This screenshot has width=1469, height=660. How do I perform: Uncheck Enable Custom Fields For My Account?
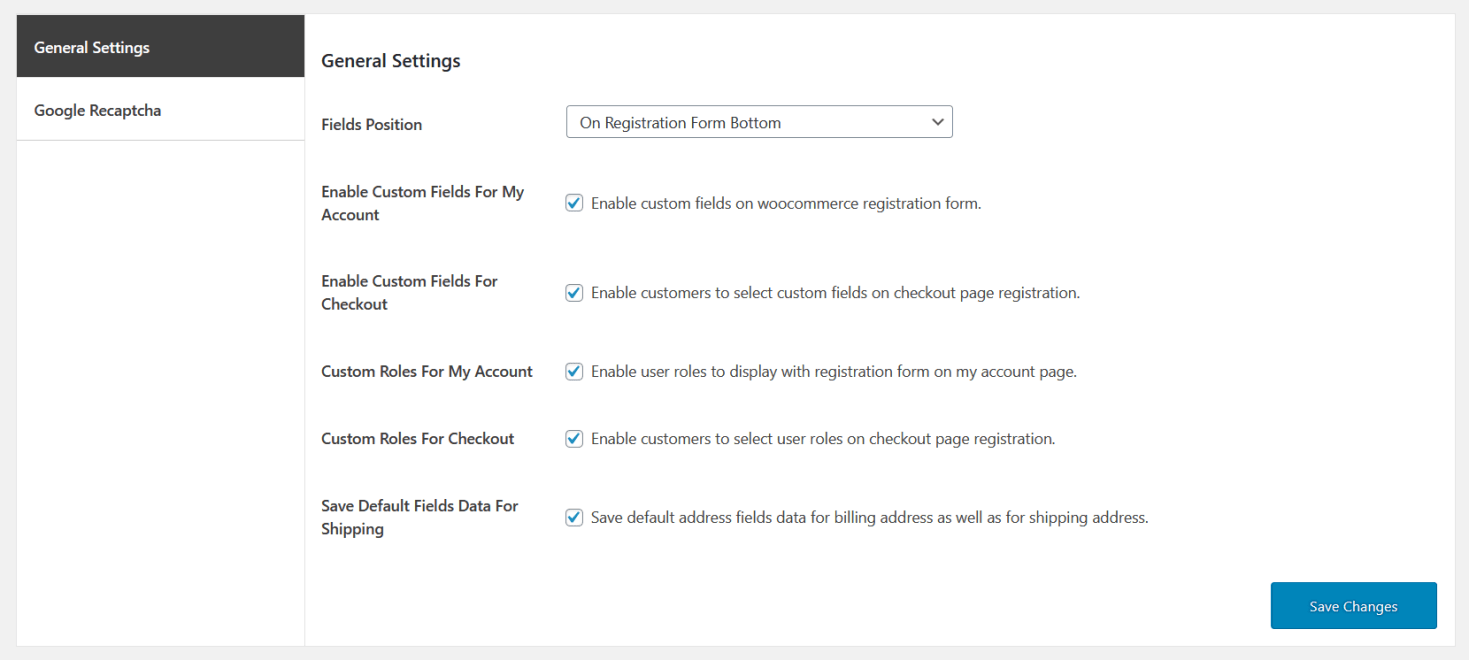[574, 202]
